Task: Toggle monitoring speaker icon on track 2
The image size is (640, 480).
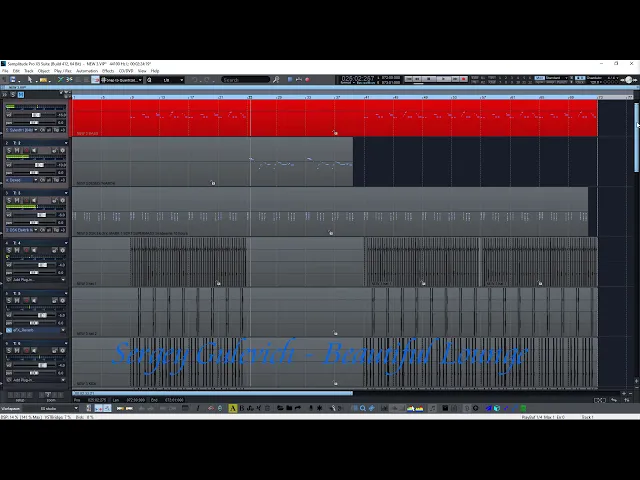Action: tap(34, 151)
